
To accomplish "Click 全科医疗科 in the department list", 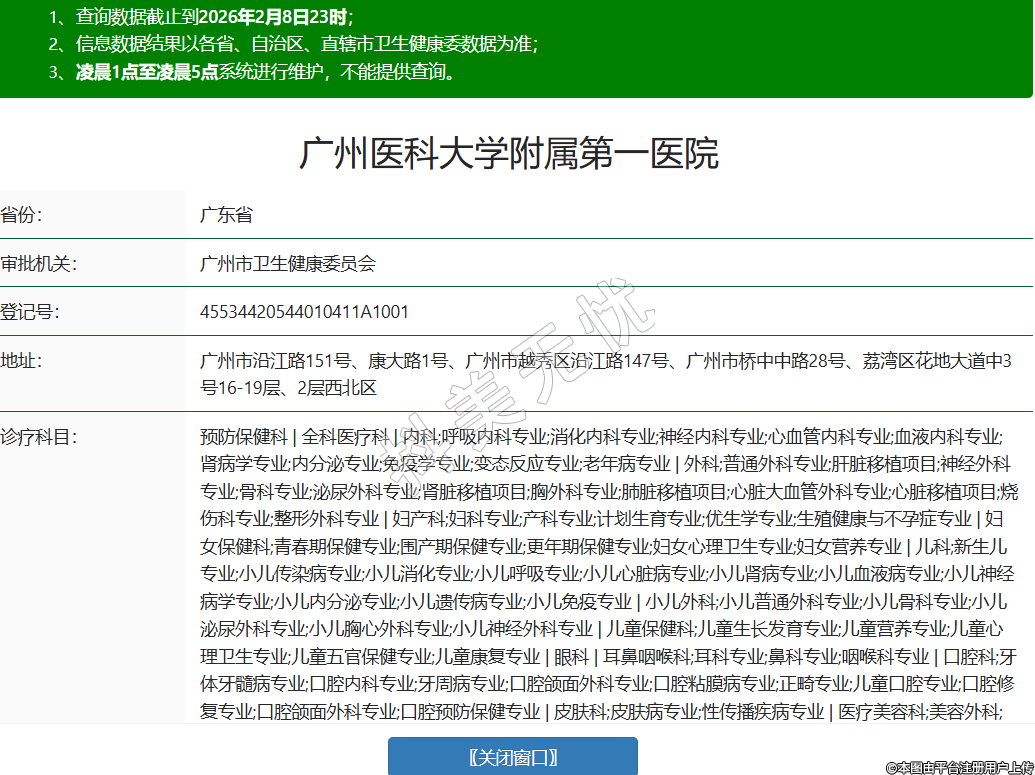I will [x=344, y=437].
